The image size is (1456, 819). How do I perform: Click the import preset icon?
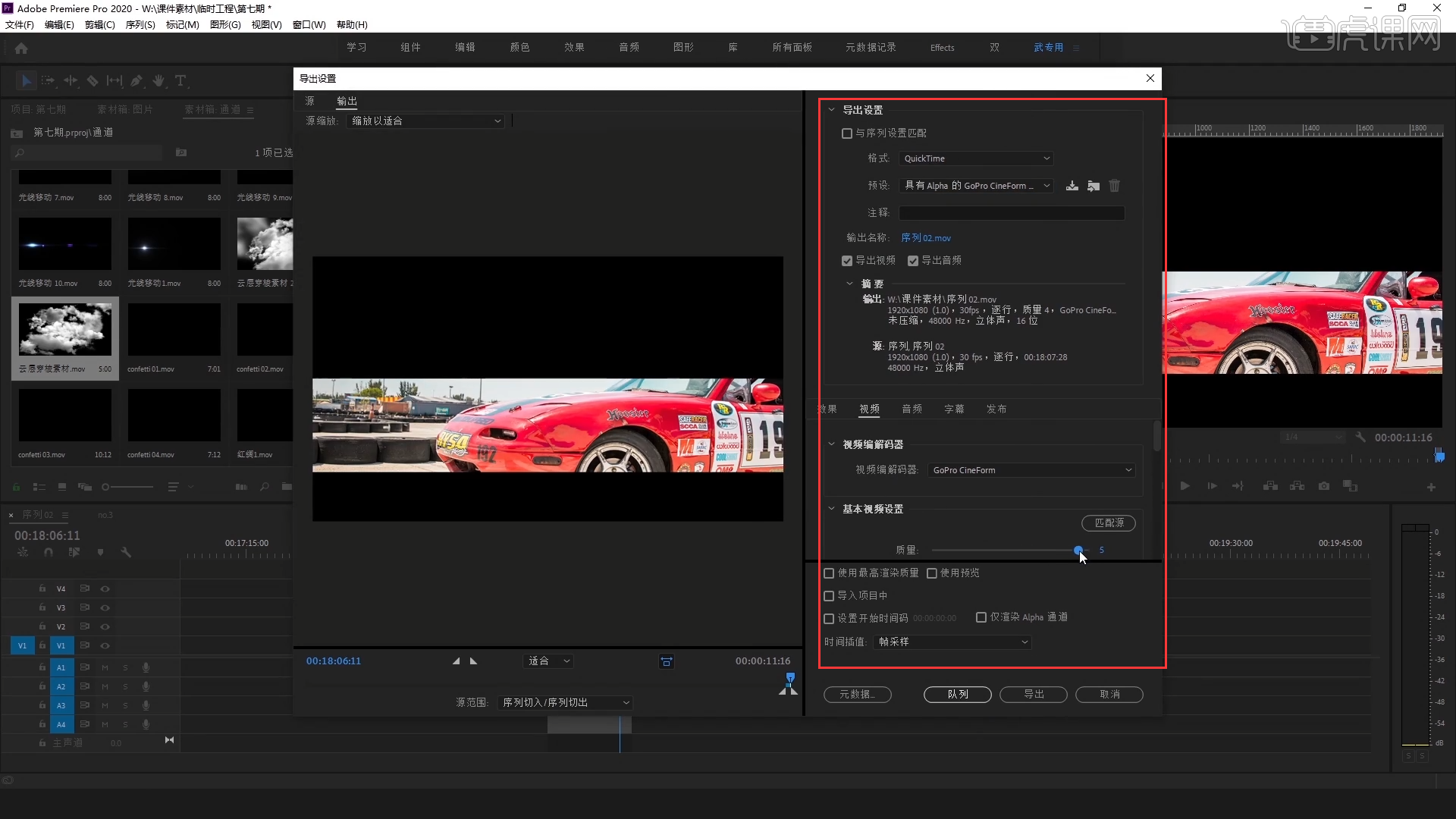click(x=1093, y=186)
